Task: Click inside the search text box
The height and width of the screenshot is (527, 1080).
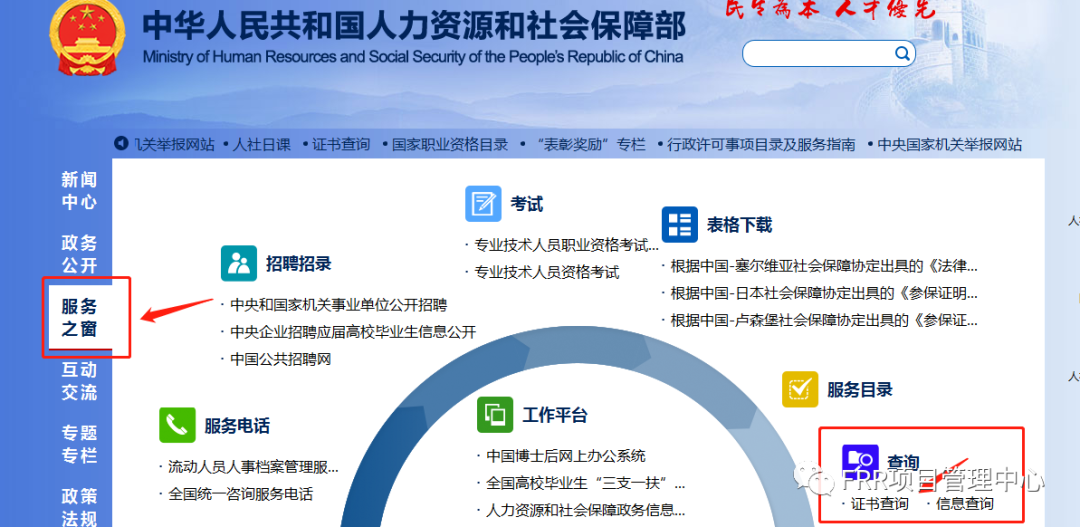Action: (x=815, y=53)
